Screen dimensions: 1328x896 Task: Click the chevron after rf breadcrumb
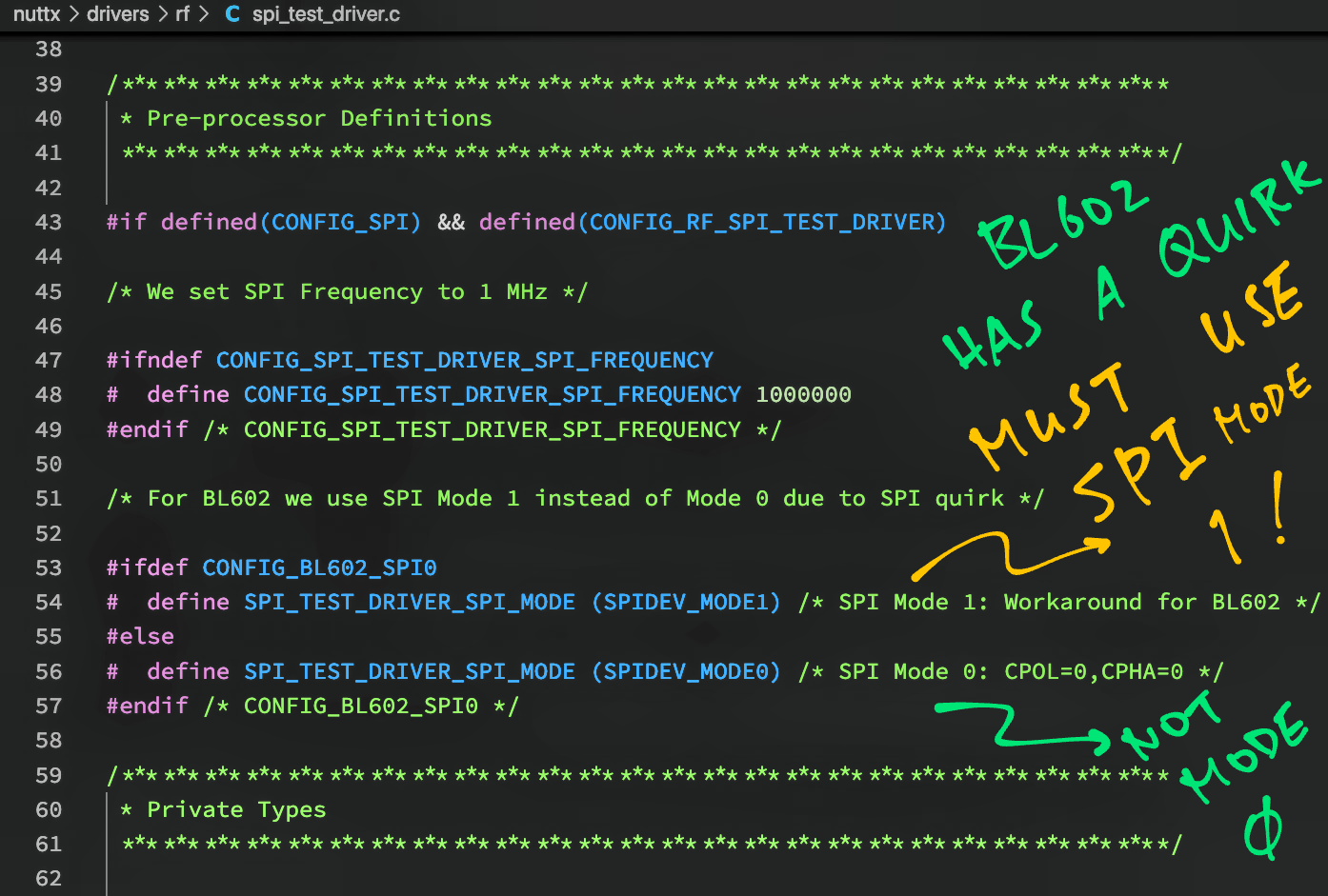coord(203,14)
